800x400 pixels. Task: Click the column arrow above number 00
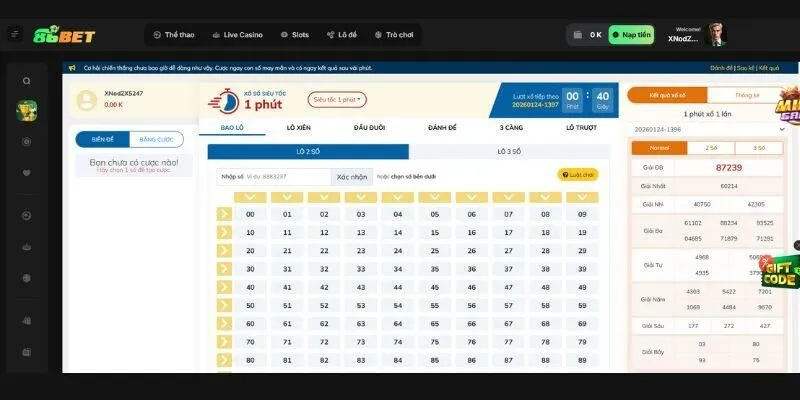point(250,197)
